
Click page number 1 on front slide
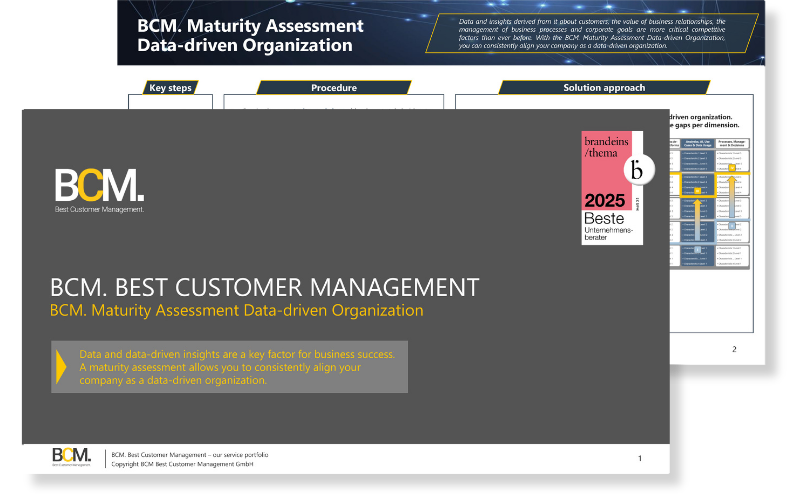[640, 458]
